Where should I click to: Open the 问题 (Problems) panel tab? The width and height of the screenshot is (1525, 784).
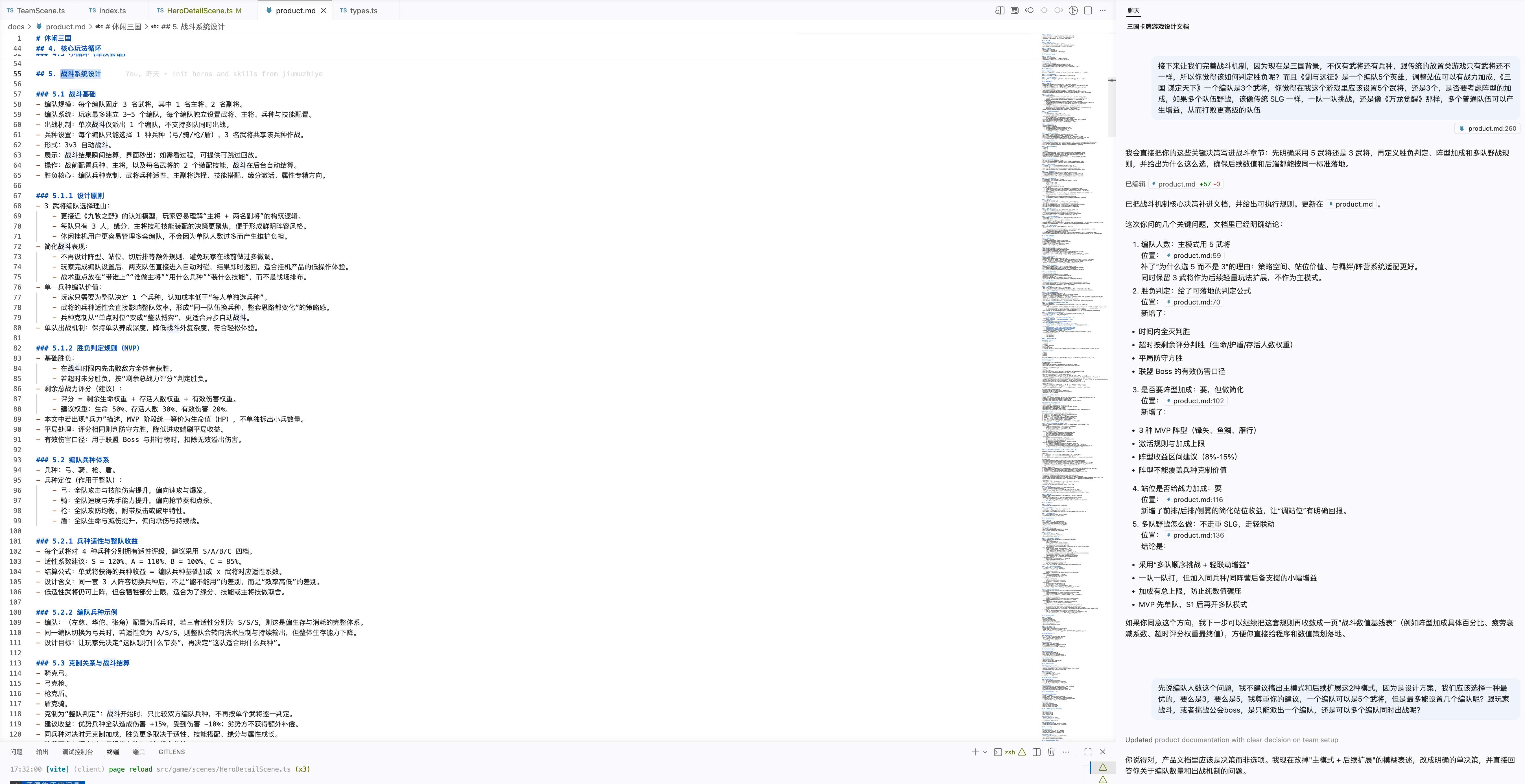tap(16, 752)
